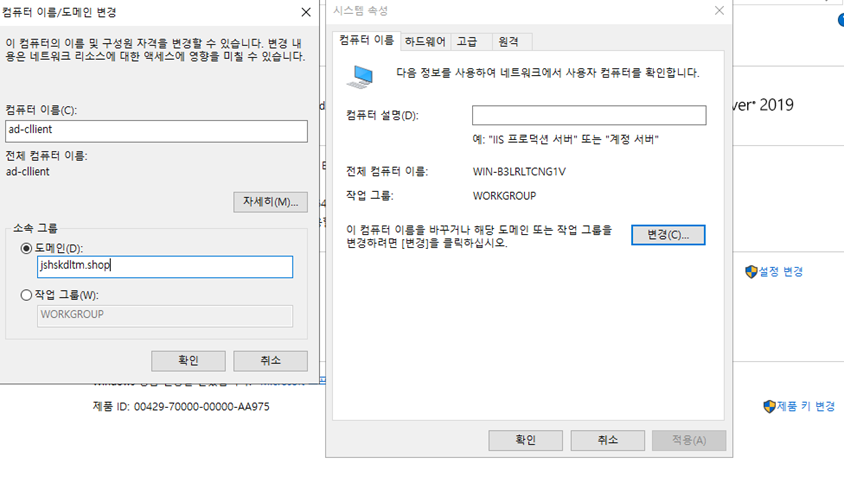The height and width of the screenshot is (489, 844).
Task: Select the 작업 그룹(W) radio button
Action: coord(27,295)
